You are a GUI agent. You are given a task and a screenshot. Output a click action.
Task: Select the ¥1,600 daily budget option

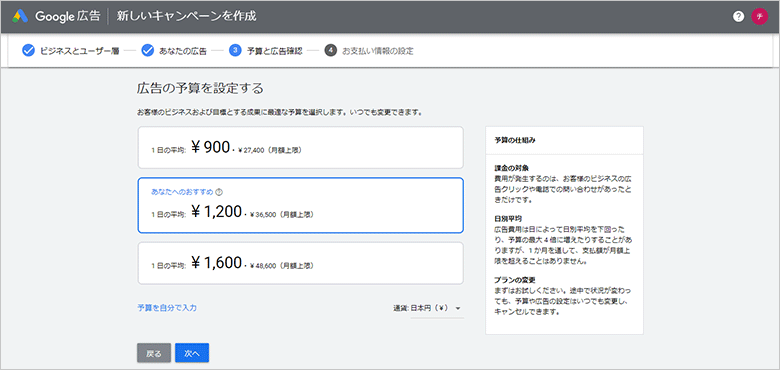[x=300, y=263]
